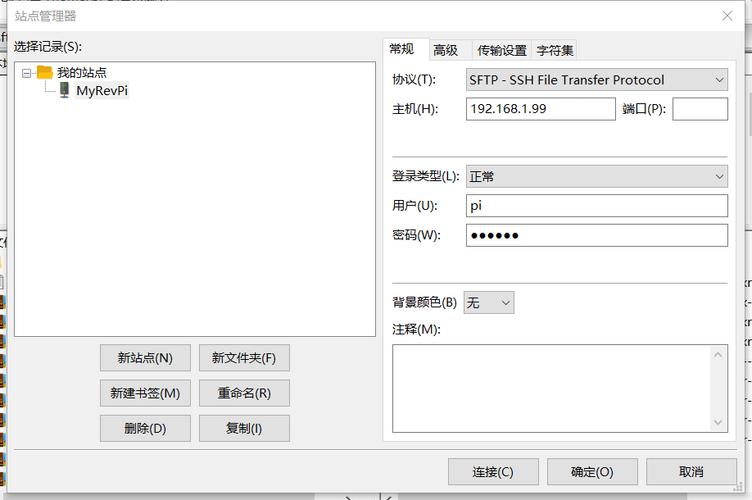Open the 协议 protocol dropdown
The image size is (752, 500).
point(597,80)
